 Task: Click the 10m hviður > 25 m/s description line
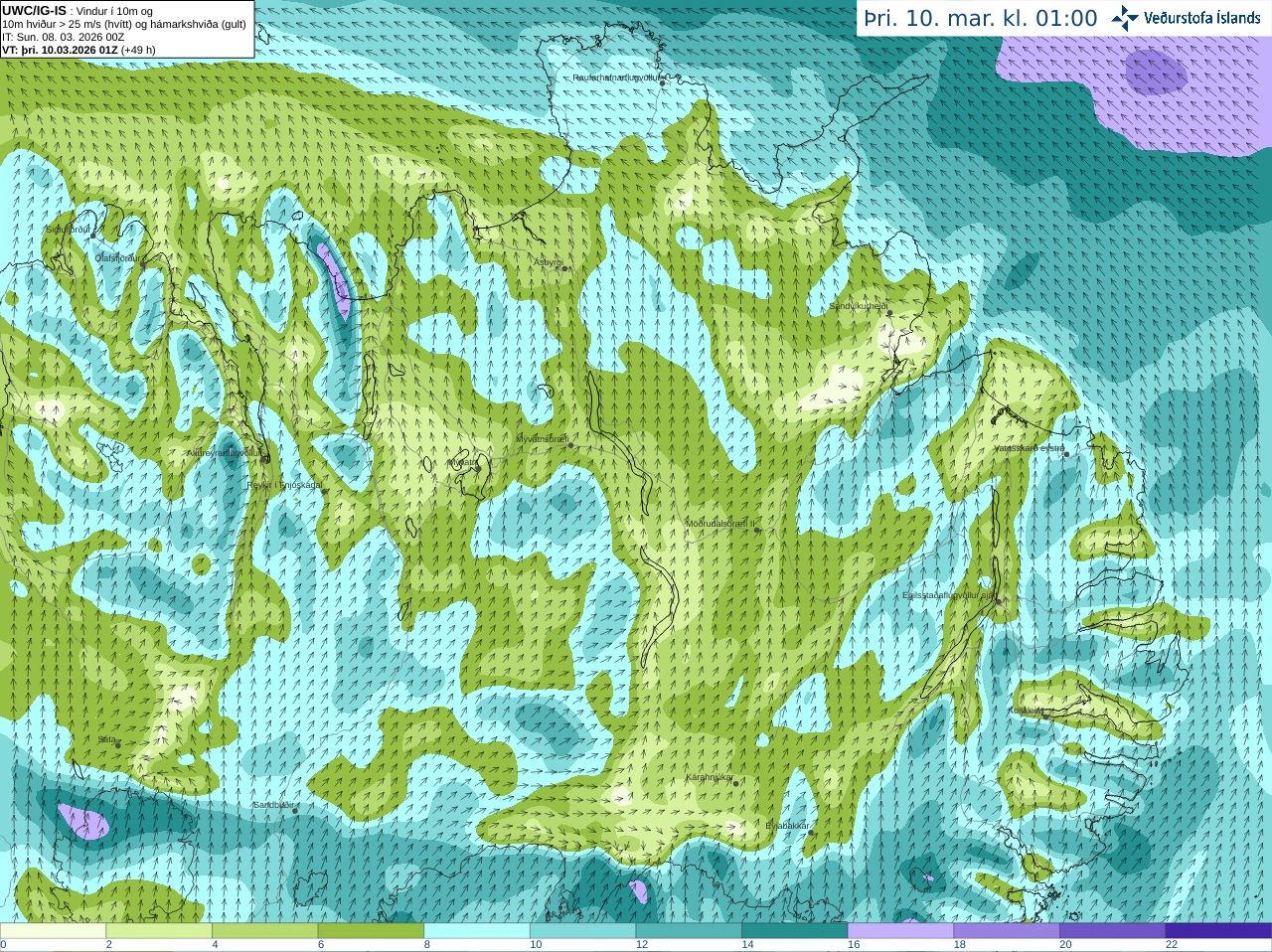124,24
